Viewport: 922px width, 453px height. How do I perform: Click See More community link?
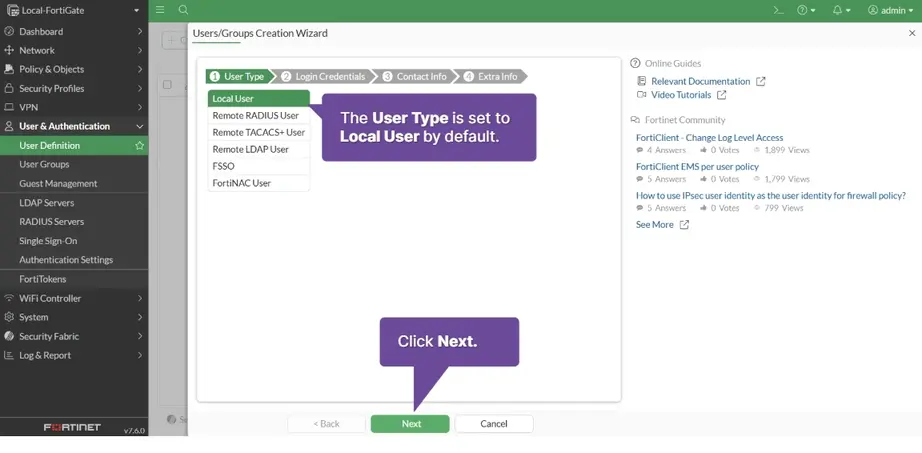[654, 224]
